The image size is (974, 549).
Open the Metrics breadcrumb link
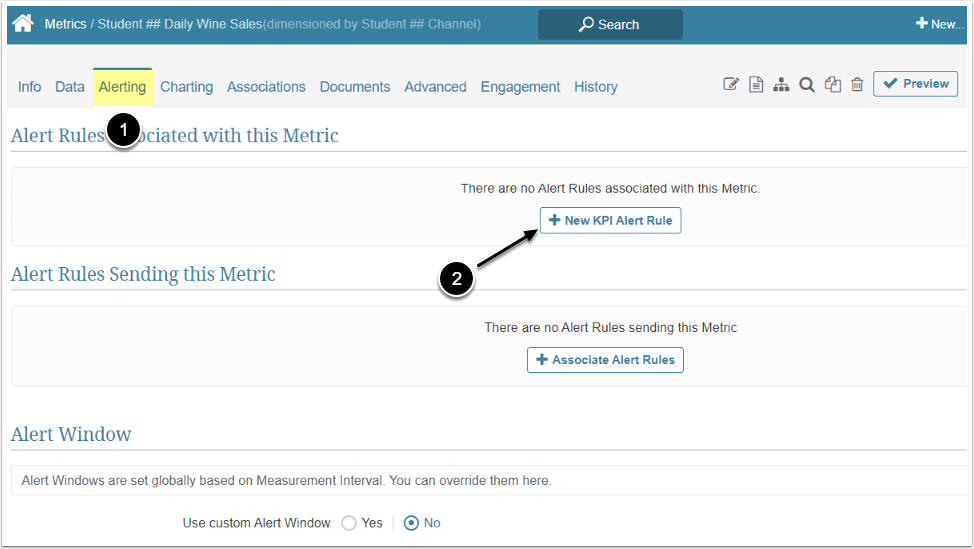pyautogui.click(x=65, y=24)
